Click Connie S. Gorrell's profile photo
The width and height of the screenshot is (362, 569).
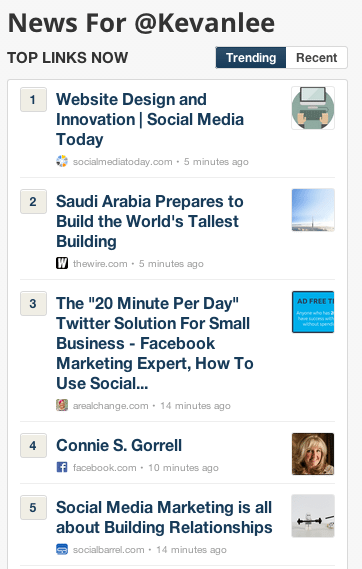313,454
